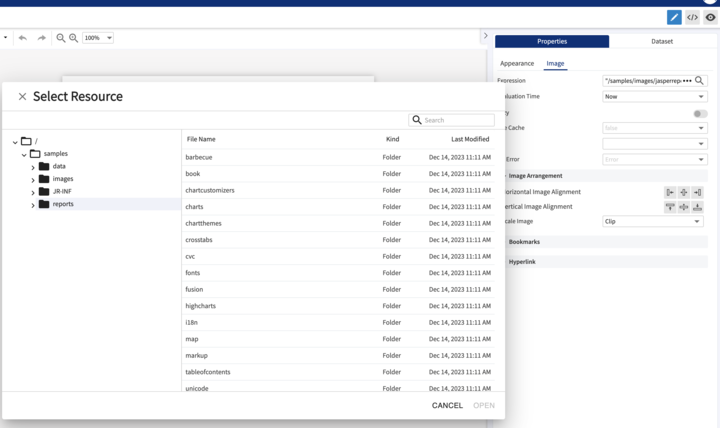Align image horizontally center icon
Viewport: 720px width, 428px height.
(684, 192)
